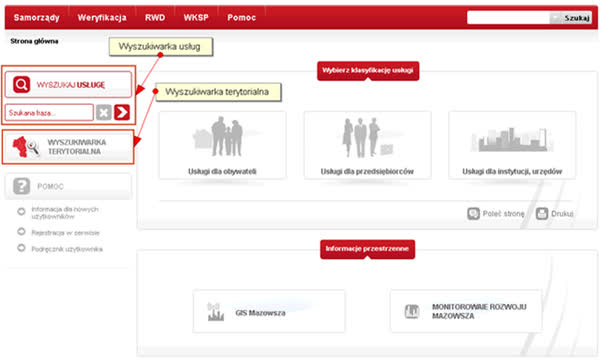This screenshot has height=362, width=604.
Task: Open Usługi dla przedsiębiorców
Action: [x=367, y=171]
